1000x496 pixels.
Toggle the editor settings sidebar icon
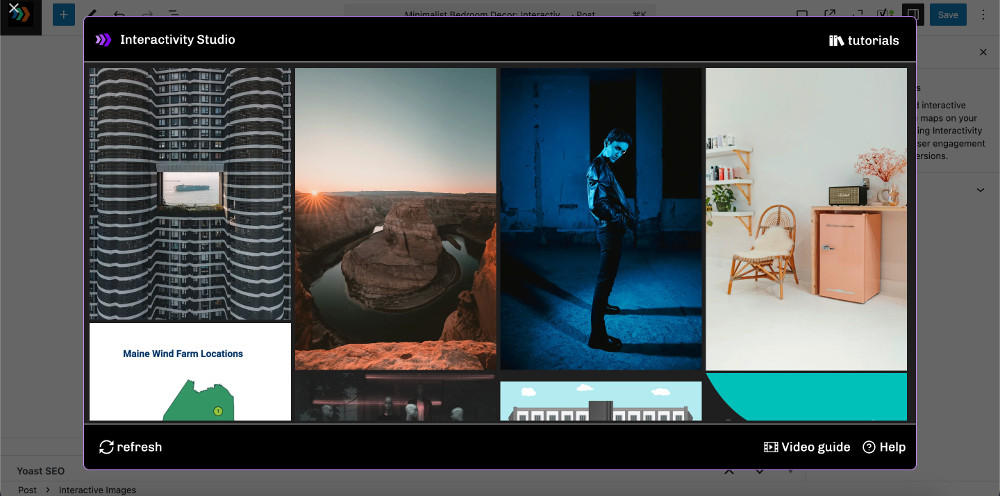[x=913, y=15]
